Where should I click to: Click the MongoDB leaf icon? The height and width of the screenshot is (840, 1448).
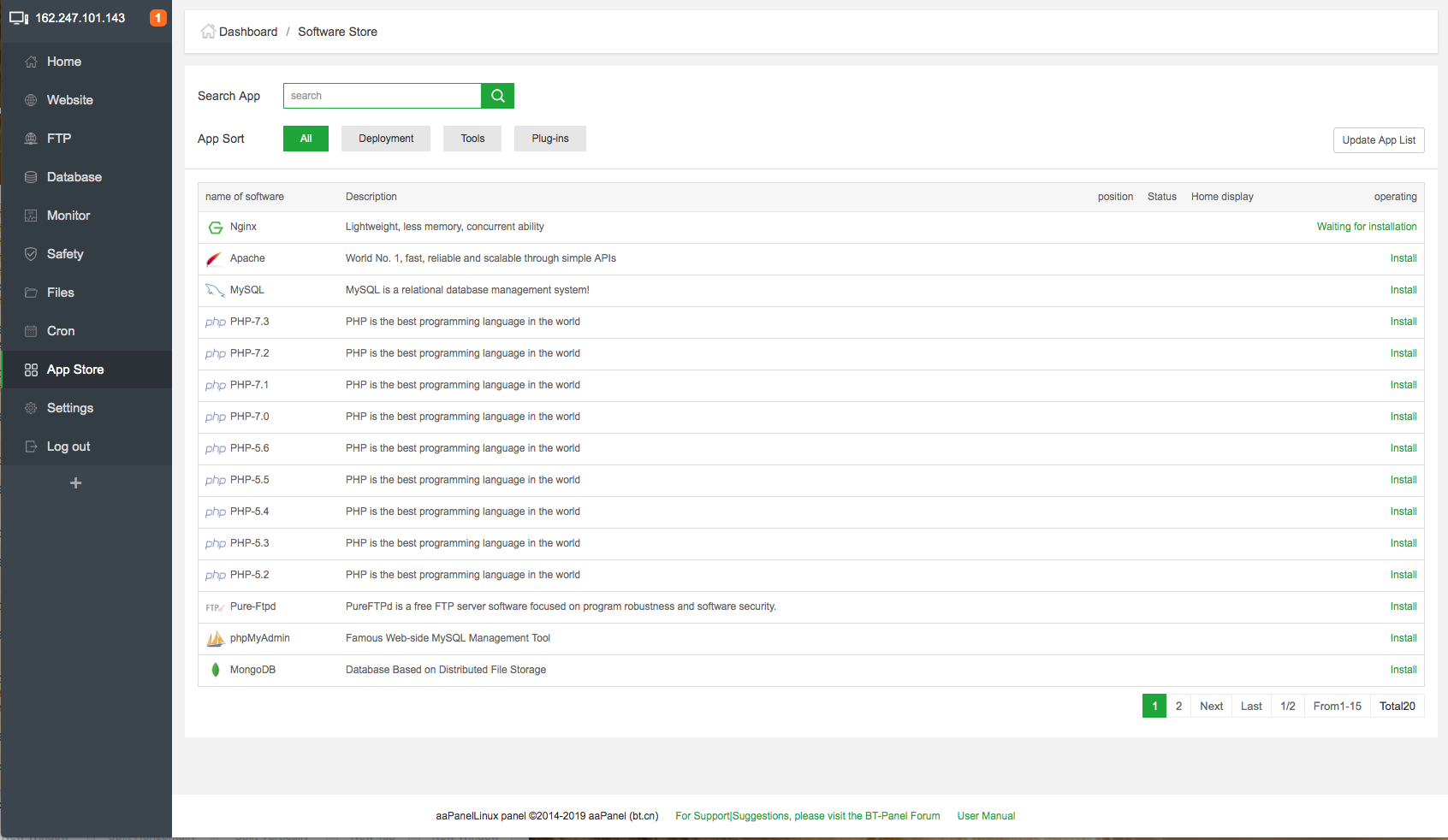(216, 670)
